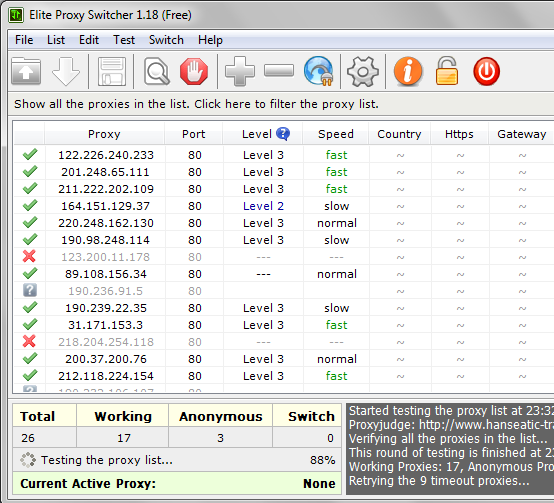Click the open padlock icon
Image resolution: width=554 pixels, height=503 pixels.
click(447, 71)
